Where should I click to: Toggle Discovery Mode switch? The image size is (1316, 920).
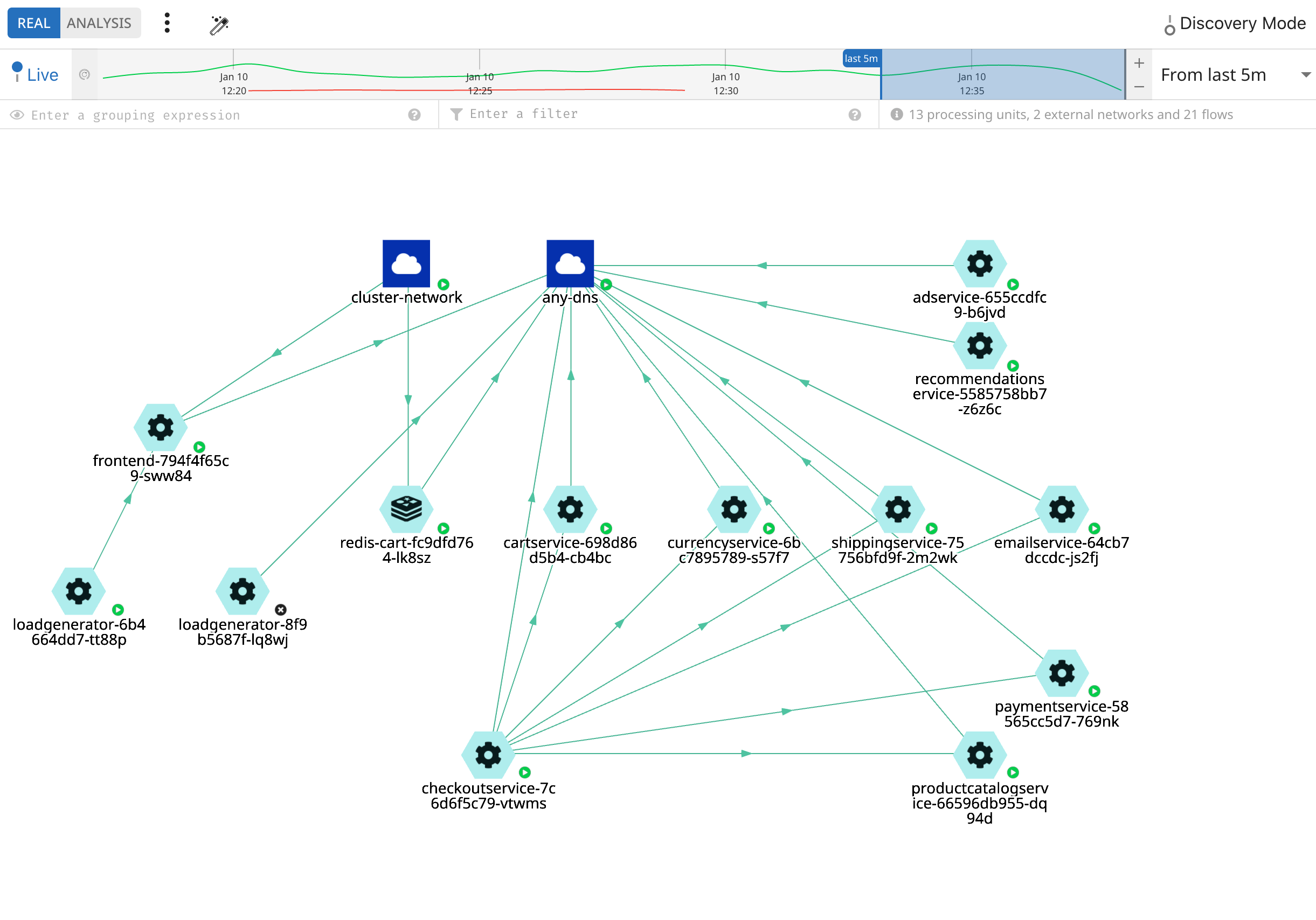coord(1169,25)
